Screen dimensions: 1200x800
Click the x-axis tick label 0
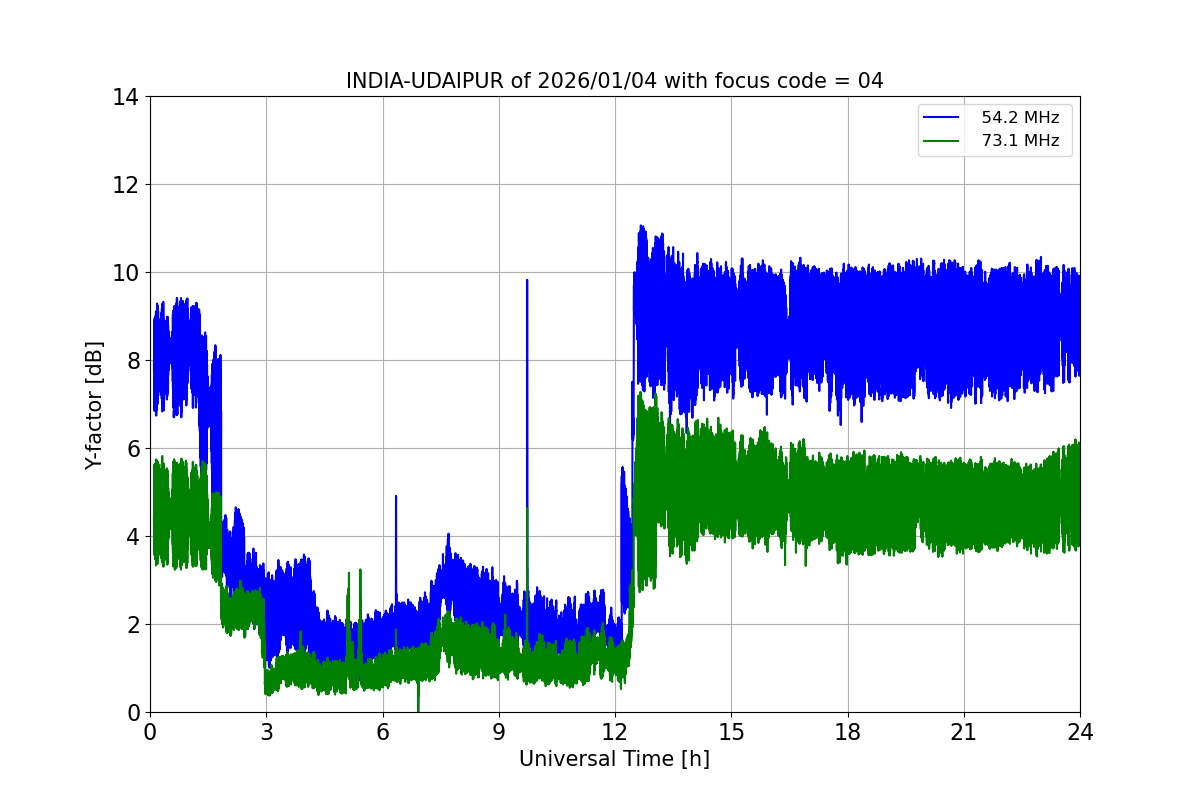150,732
